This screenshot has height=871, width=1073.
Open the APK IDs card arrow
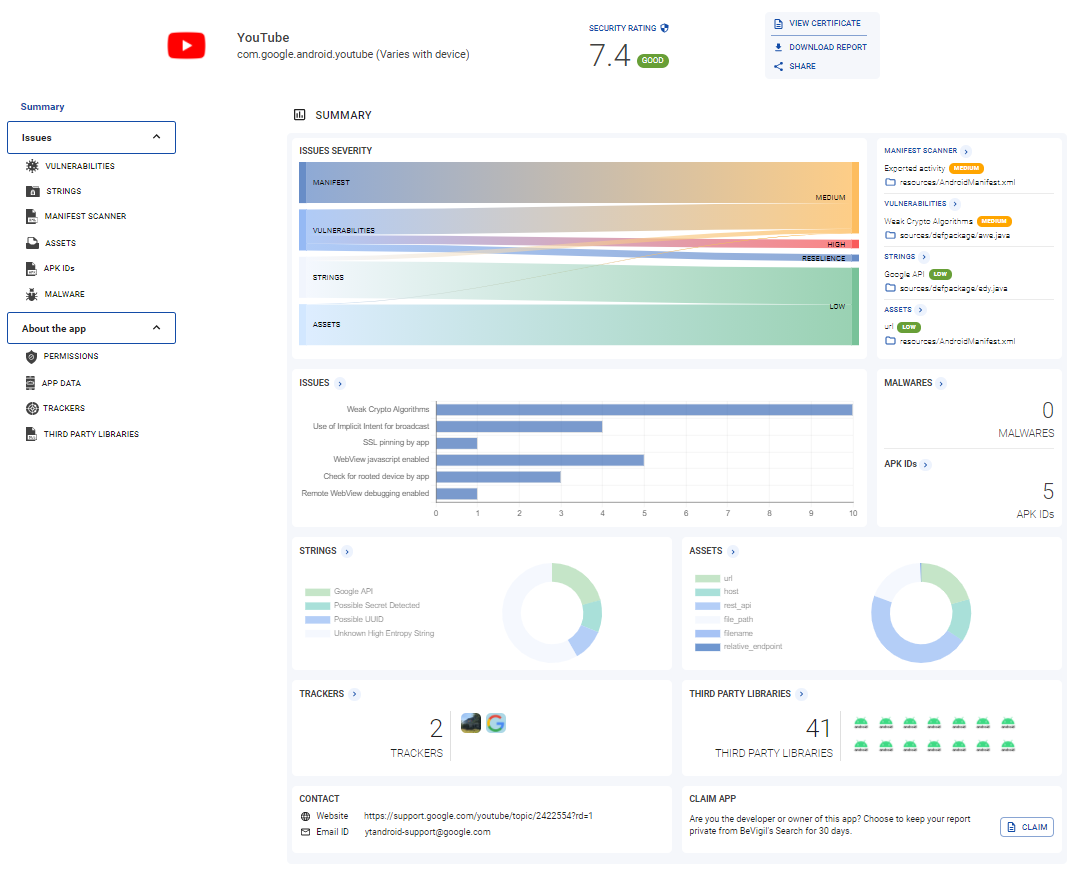pyautogui.click(x=926, y=465)
